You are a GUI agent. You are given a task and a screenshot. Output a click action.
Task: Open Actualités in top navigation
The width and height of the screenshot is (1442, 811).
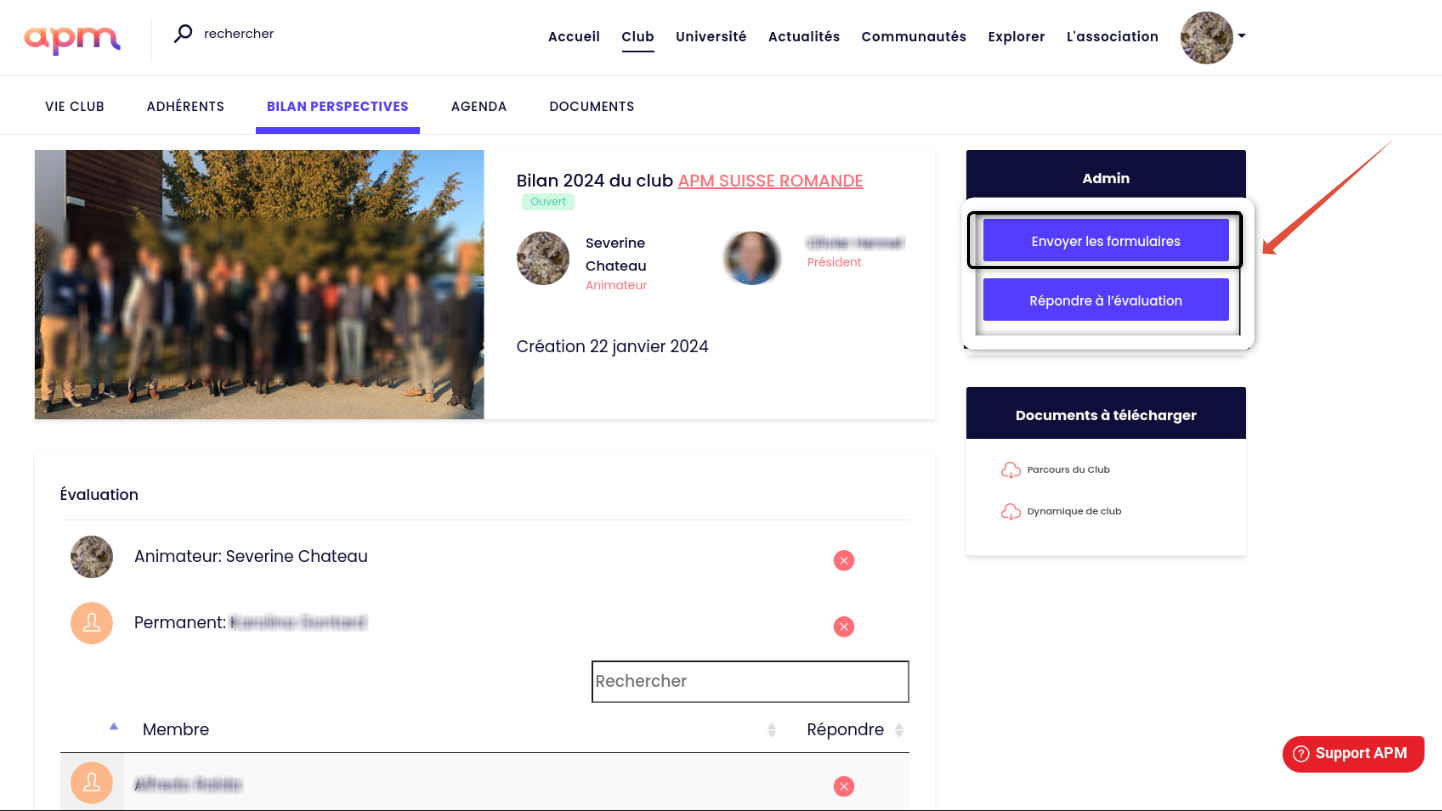click(804, 37)
